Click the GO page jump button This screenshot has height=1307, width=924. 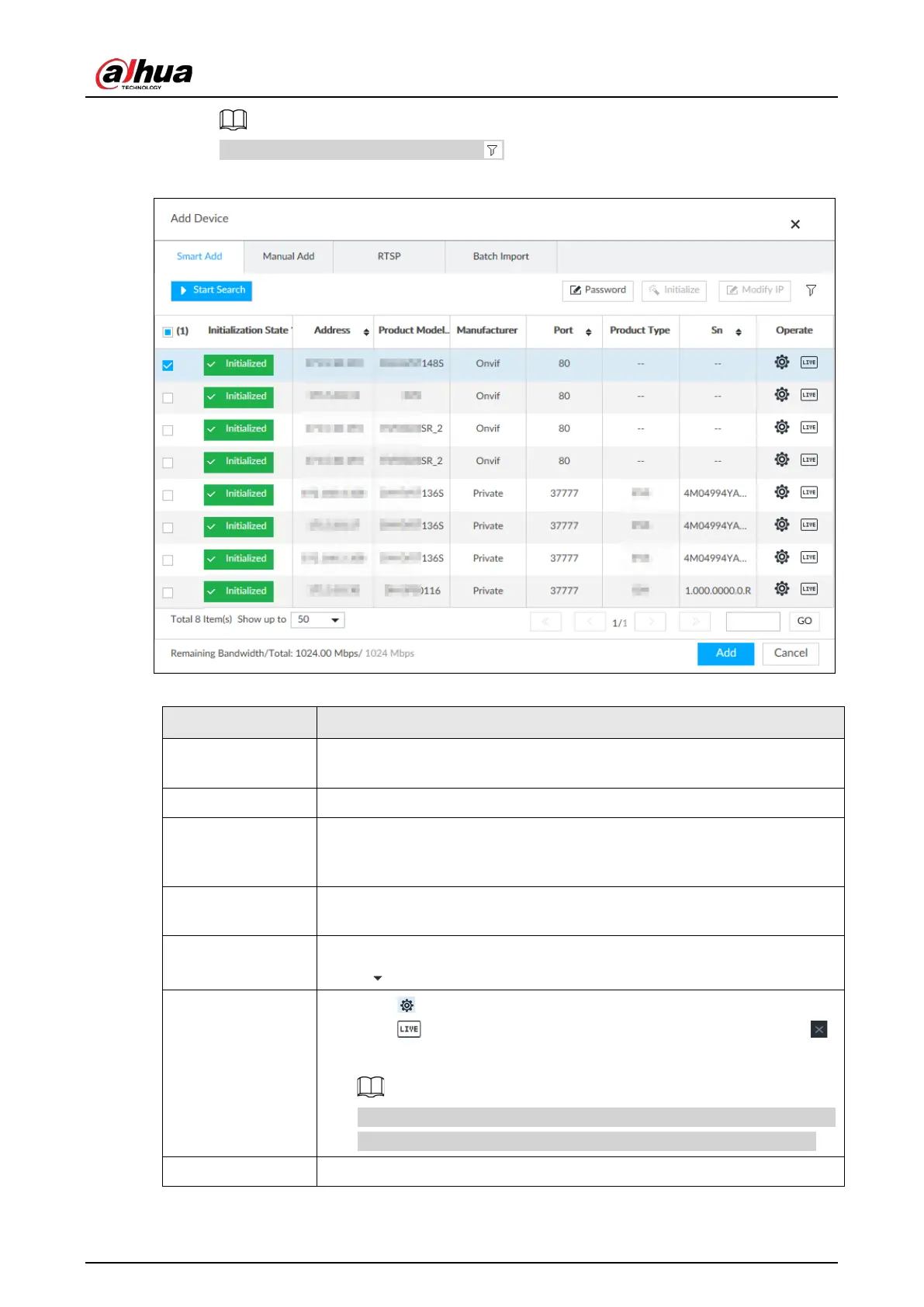805,622
